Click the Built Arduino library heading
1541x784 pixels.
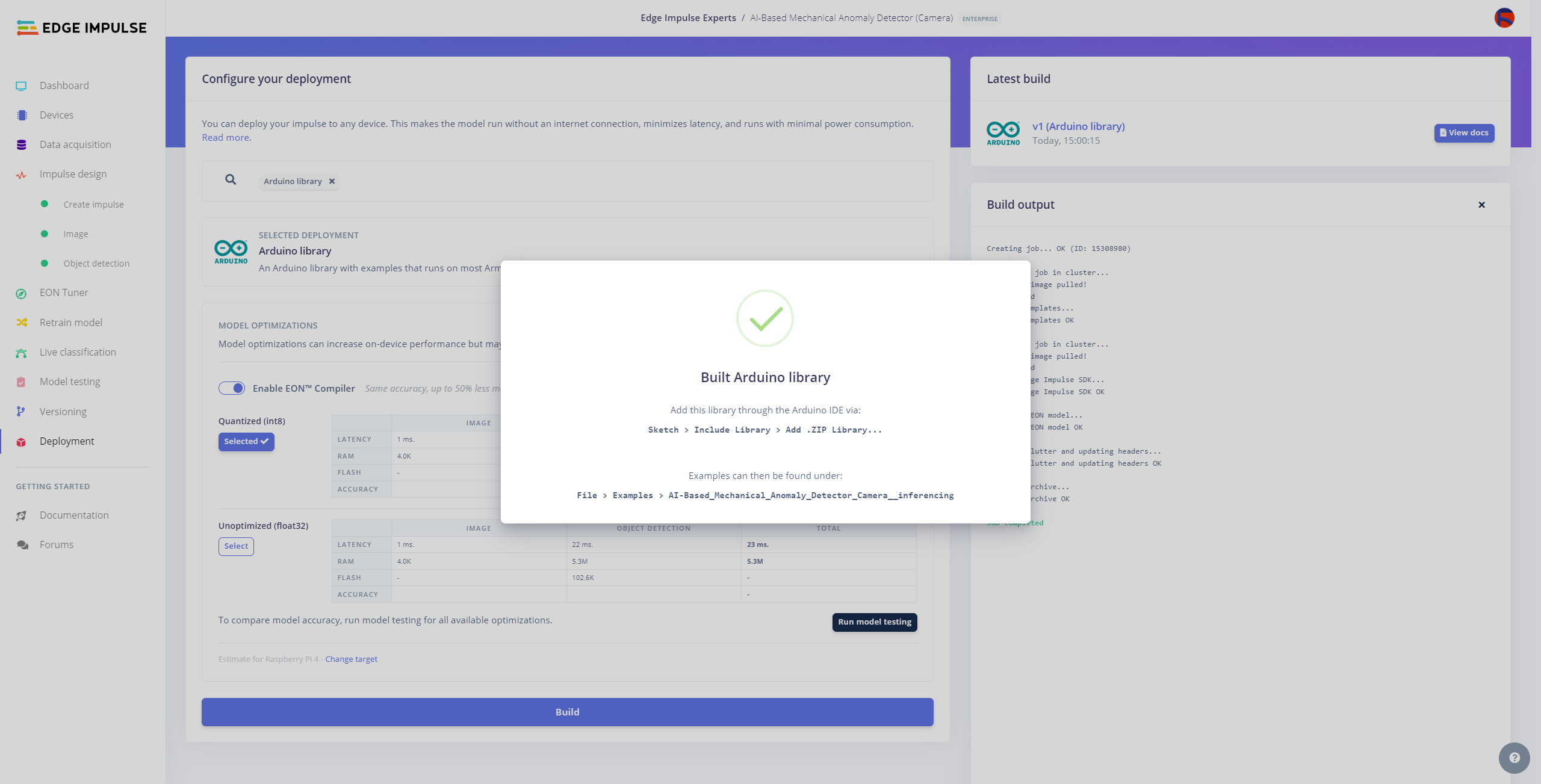click(765, 377)
